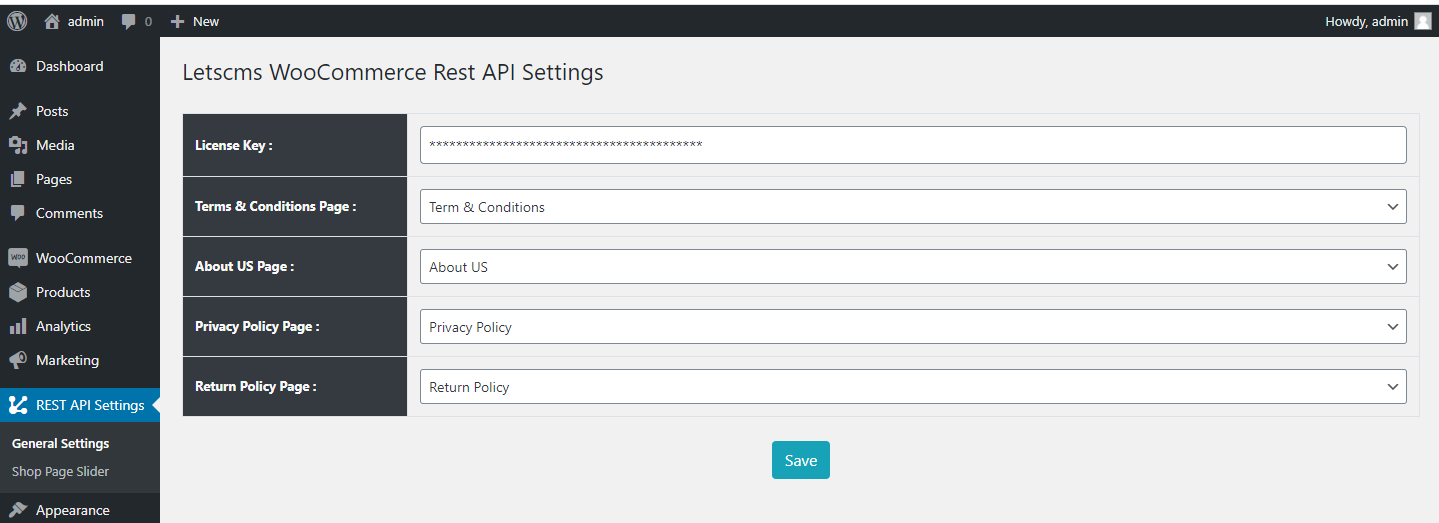Click the Products box icon
The width and height of the screenshot is (1439, 523).
(17, 292)
